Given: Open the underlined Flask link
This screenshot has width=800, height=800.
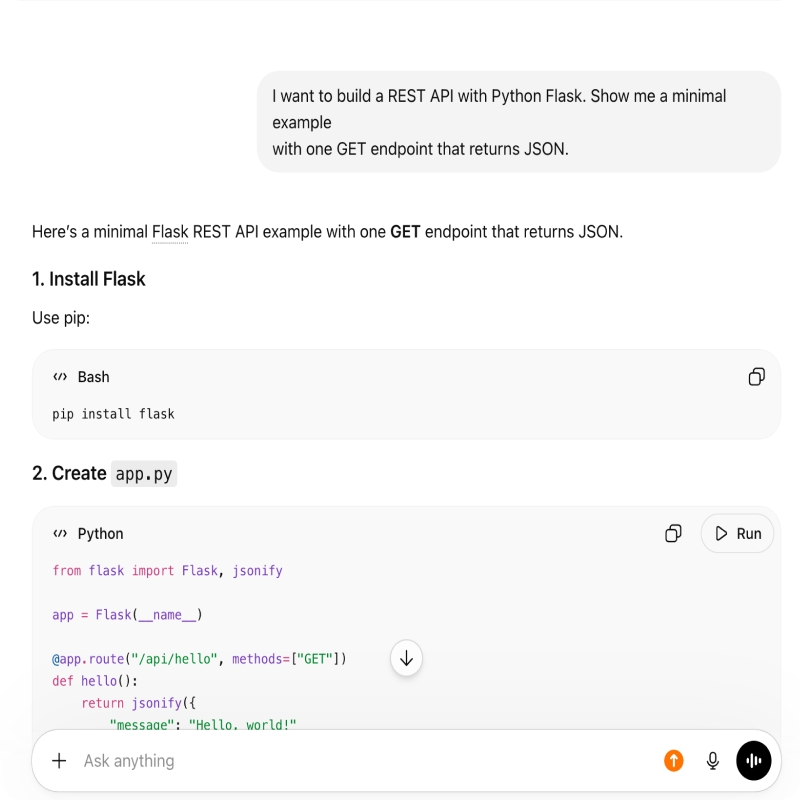Looking at the screenshot, I should [170, 232].
